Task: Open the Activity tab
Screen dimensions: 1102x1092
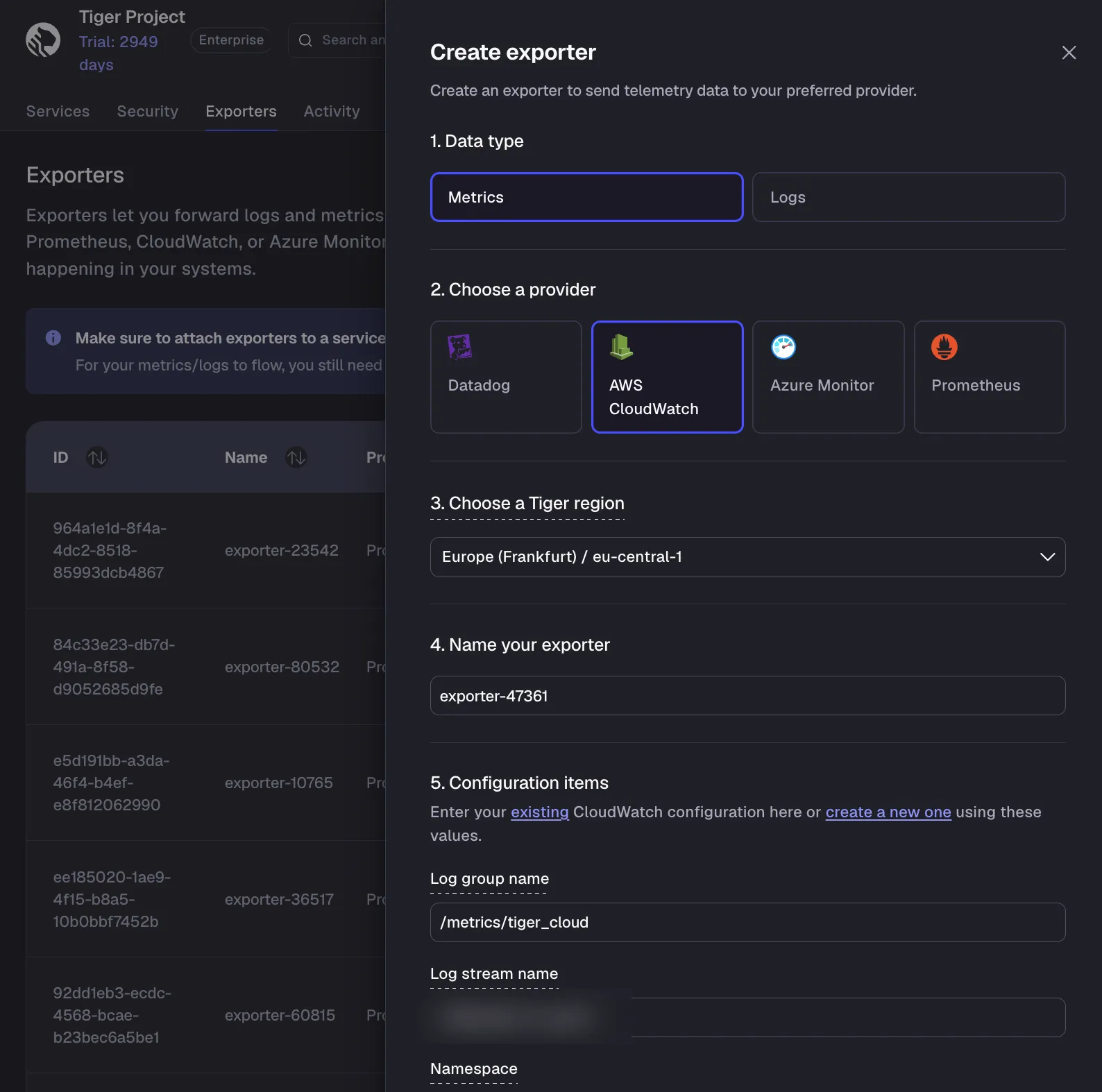Action: click(x=332, y=112)
